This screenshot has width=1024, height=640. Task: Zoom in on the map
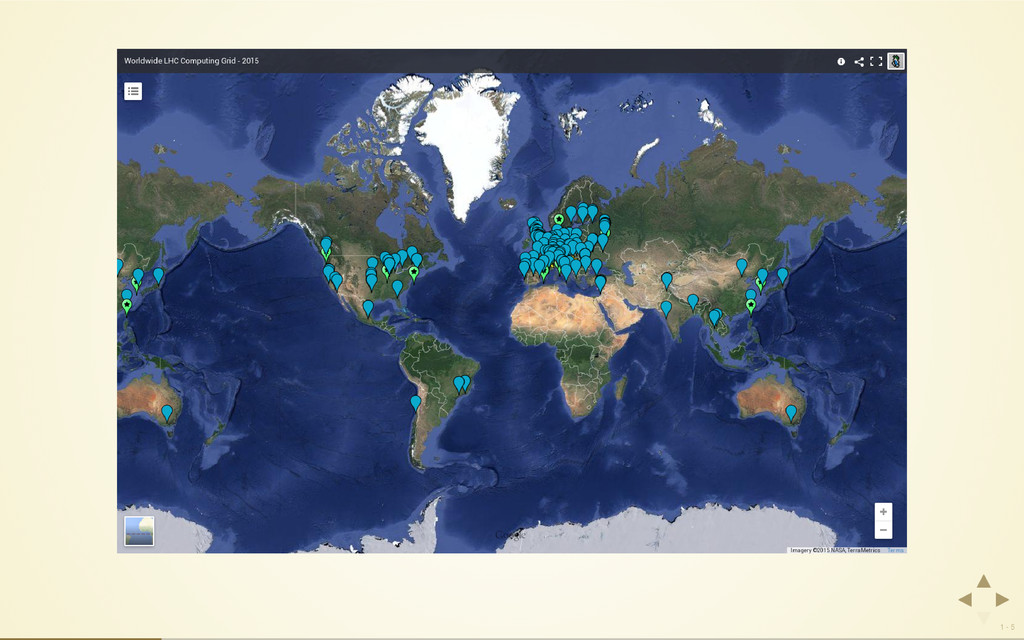(x=883, y=512)
